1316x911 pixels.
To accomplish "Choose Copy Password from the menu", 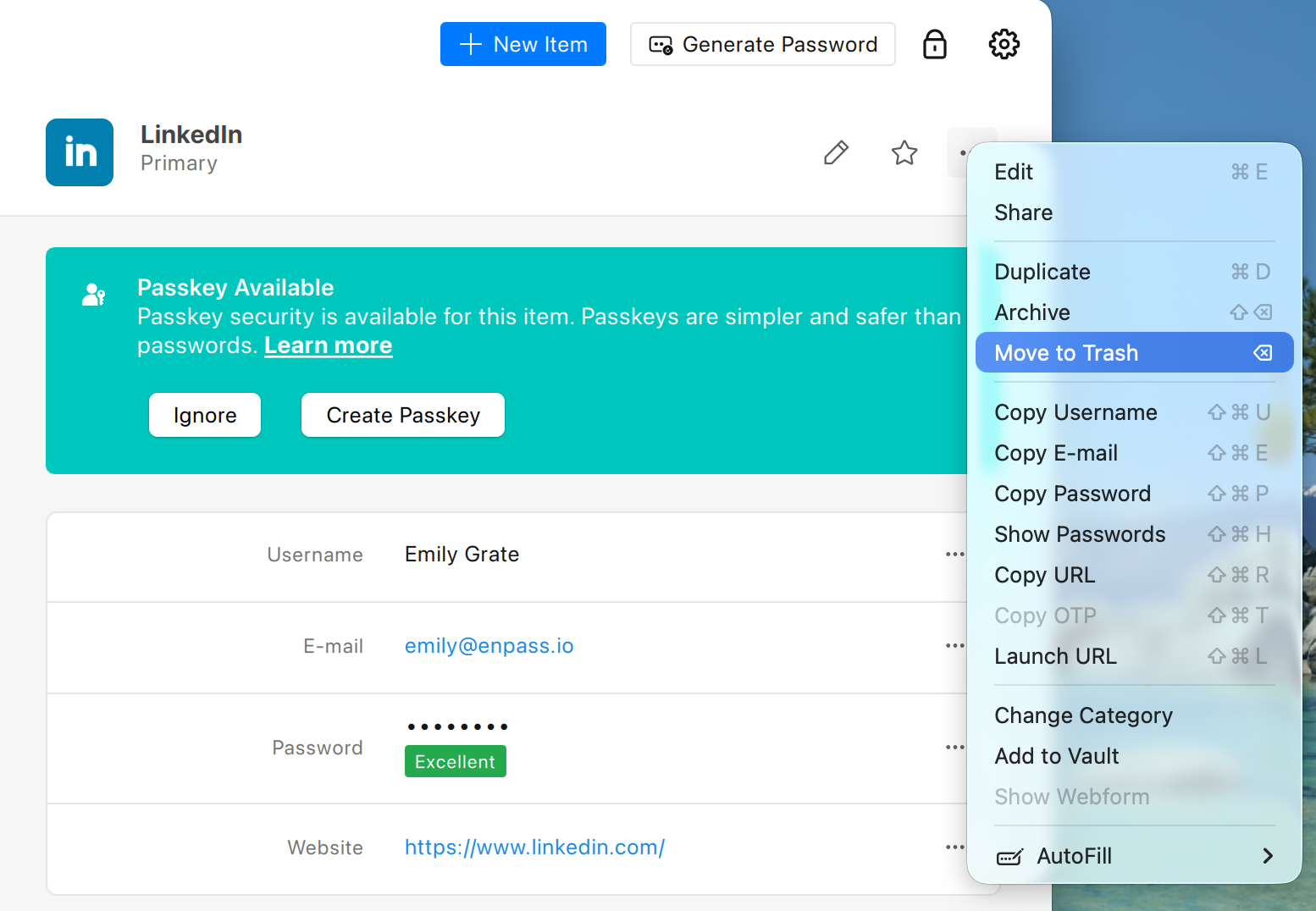I will point(1135,494).
